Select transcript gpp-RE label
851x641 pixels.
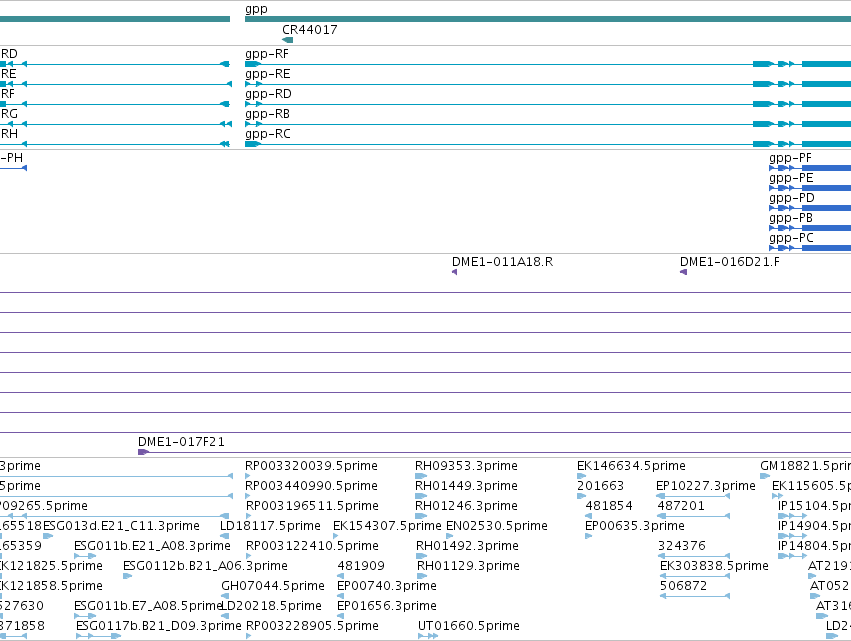click(x=268, y=74)
